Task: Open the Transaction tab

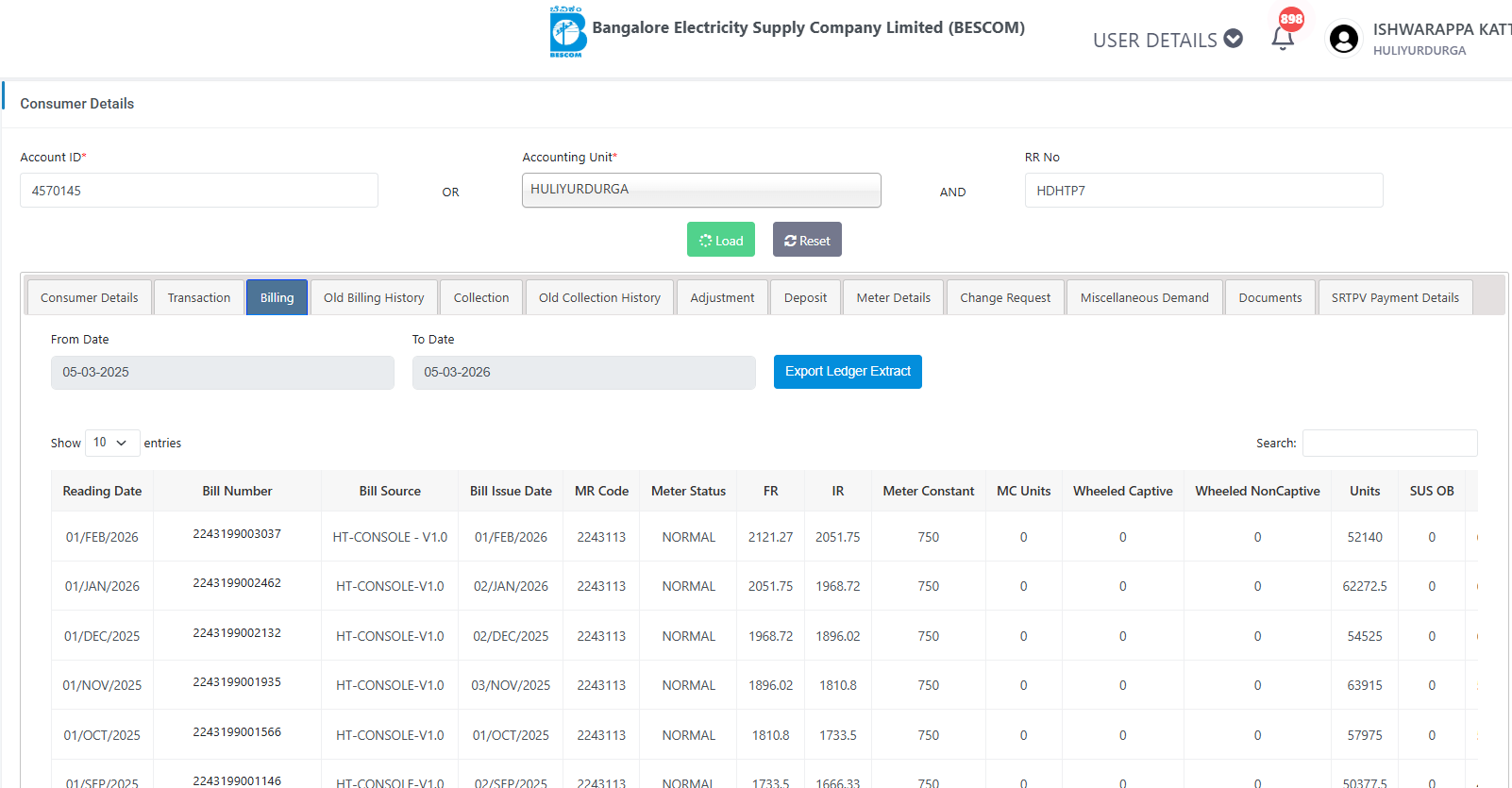Action: click(x=199, y=298)
